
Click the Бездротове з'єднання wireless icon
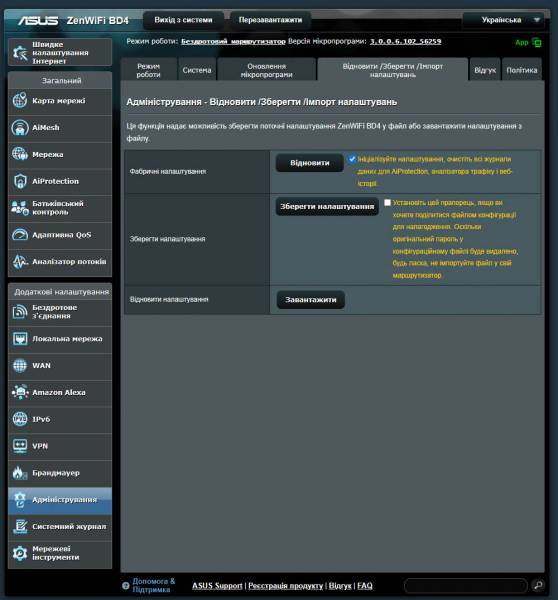pyautogui.click(x=20, y=312)
